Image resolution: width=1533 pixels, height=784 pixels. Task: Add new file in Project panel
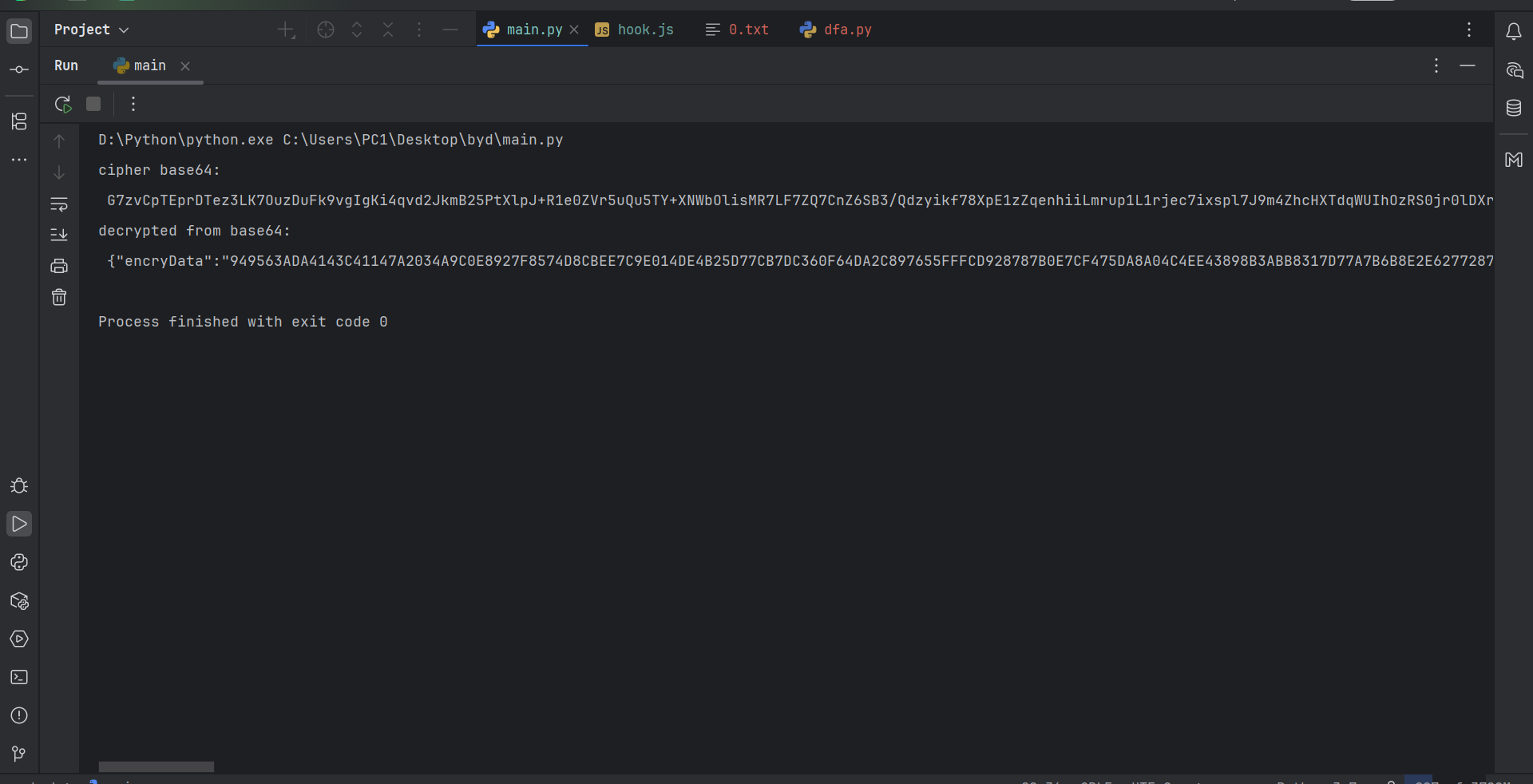click(x=286, y=30)
